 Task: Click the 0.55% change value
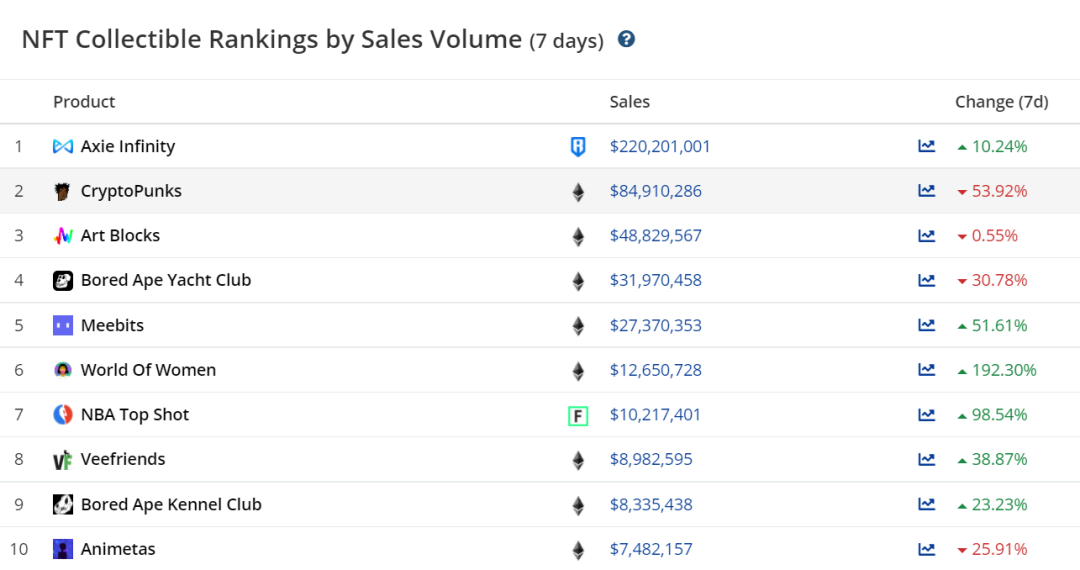pyautogui.click(x=995, y=236)
